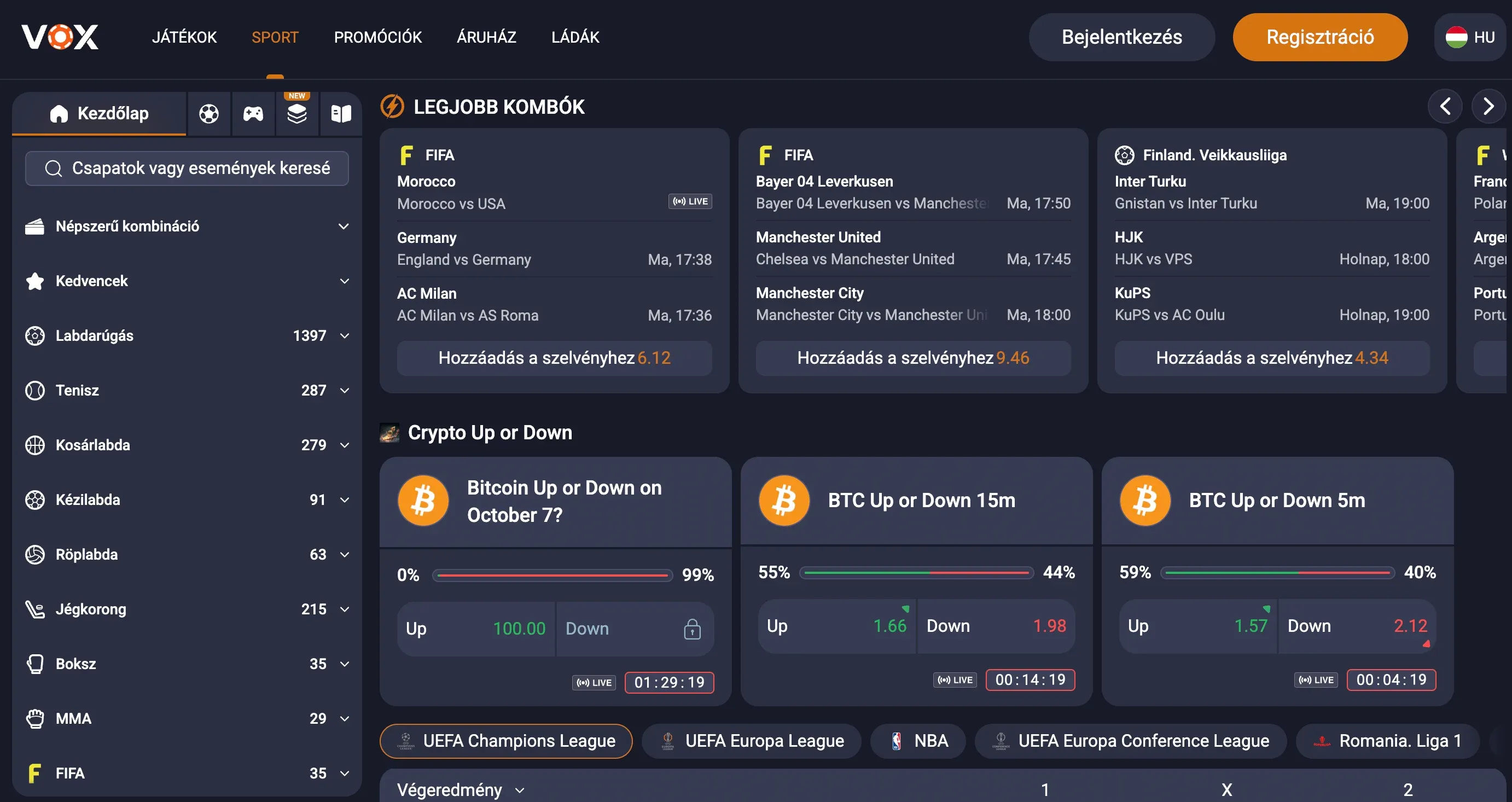Screen dimensions: 1512x802
Task: Click the Boksz glove icon
Action: coord(35,664)
